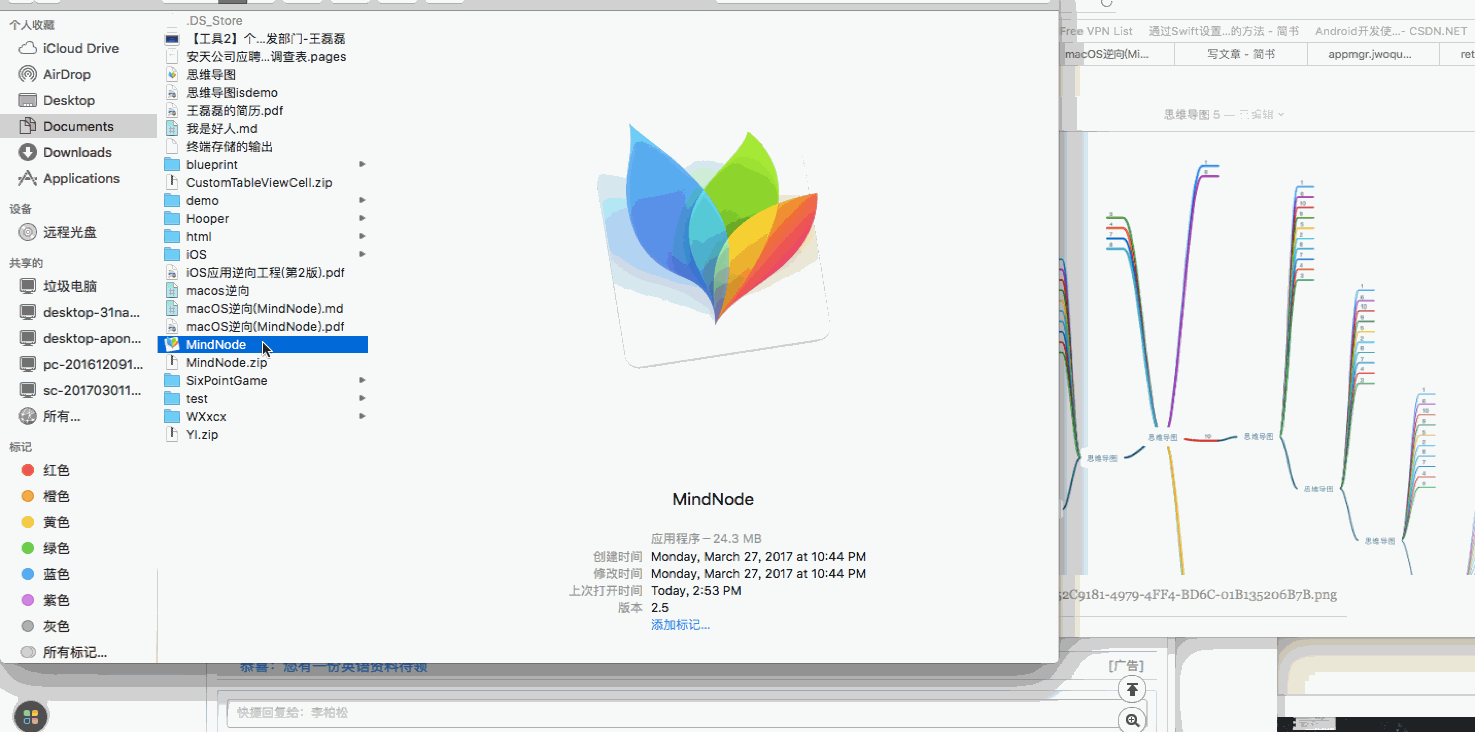The width and height of the screenshot is (1475, 732).
Task: Open shared computer 垃圾电脑
Action: click(69, 286)
